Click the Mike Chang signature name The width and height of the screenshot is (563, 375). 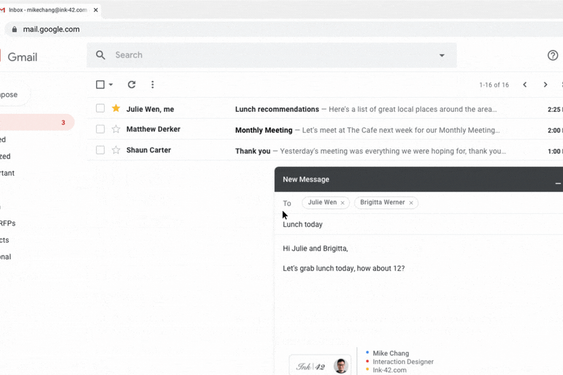coord(391,353)
